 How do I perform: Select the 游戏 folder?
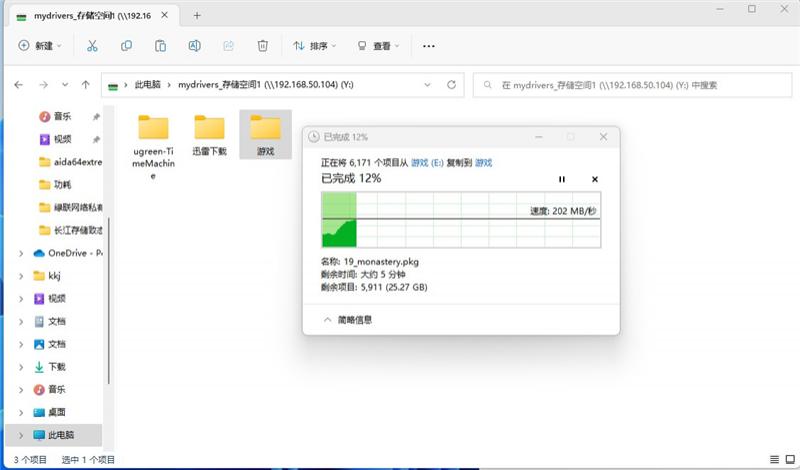(266, 136)
